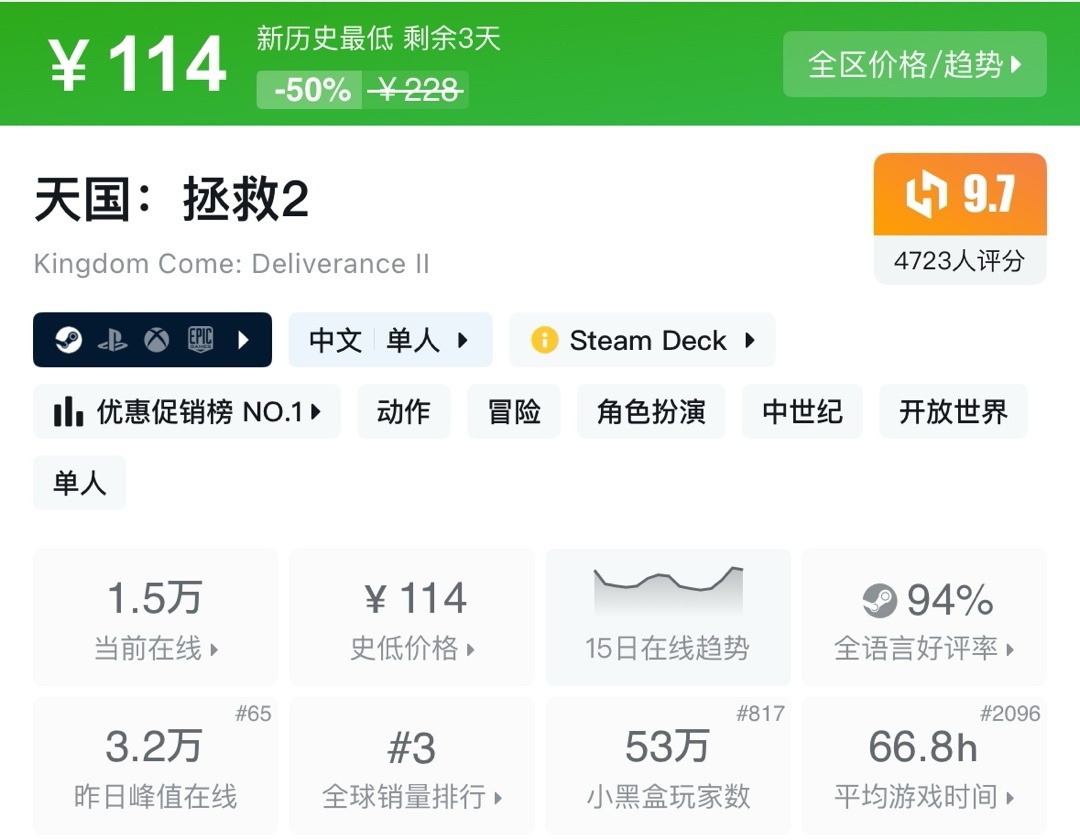Open the 15日在线趋势 chart
Screen dimensions: 1080x840
[x=667, y=617]
